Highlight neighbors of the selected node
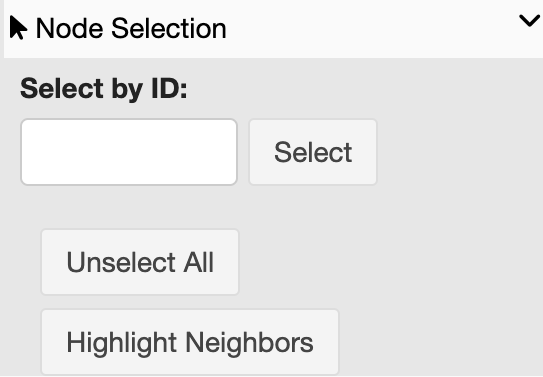 point(190,342)
